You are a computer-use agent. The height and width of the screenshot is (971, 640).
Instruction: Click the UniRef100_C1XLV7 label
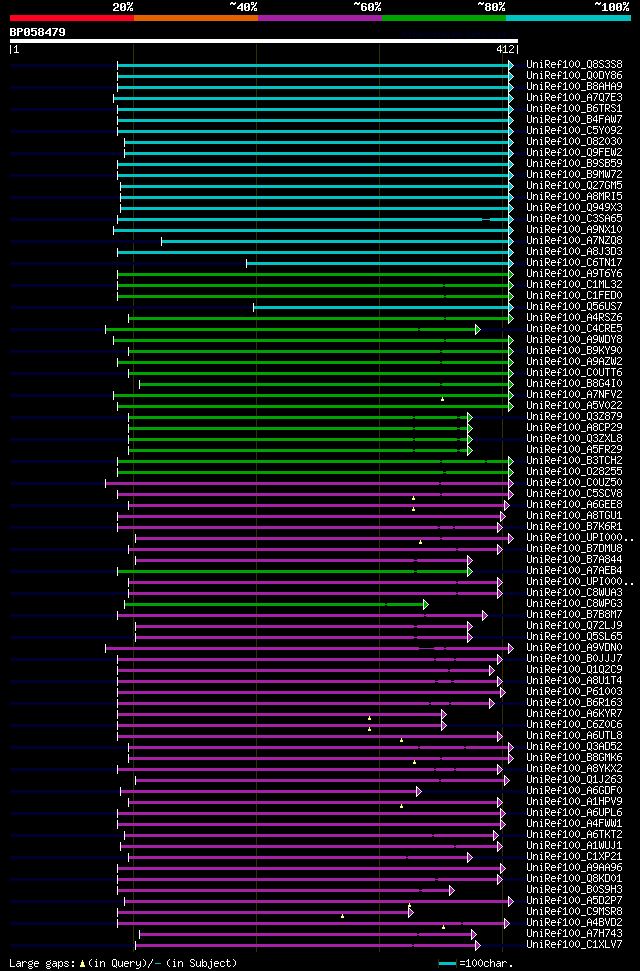coord(574,946)
